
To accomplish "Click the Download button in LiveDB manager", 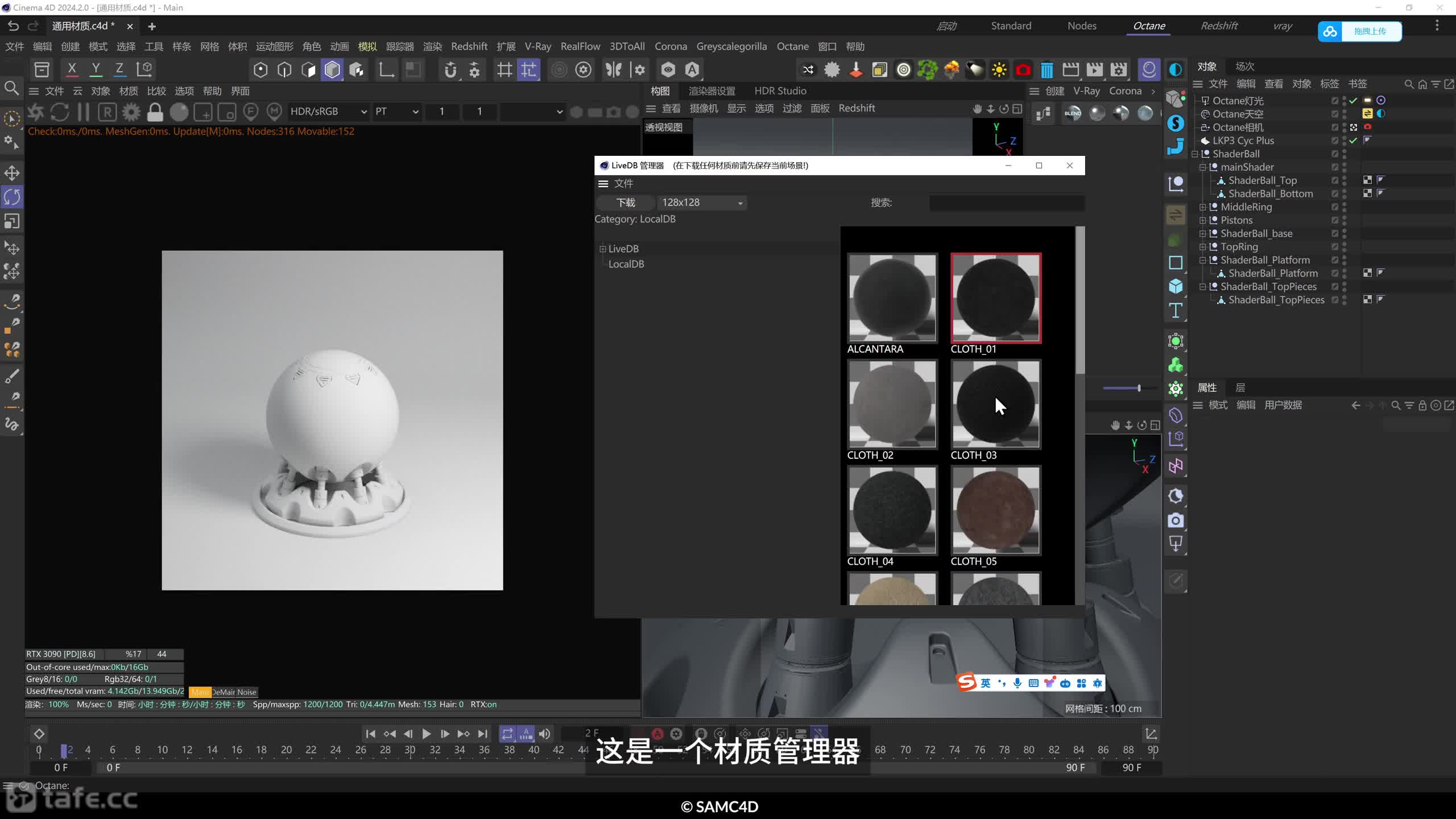I will 623,202.
